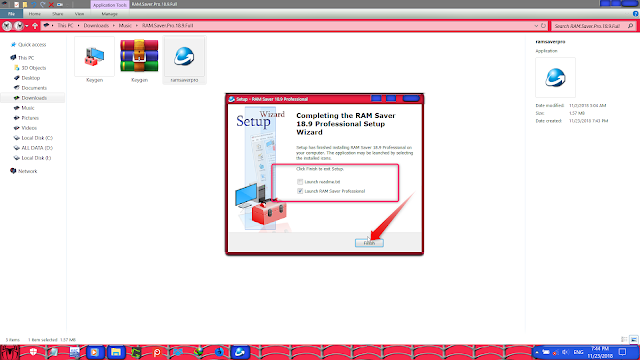Open File Explorer taskbar icon

tap(116, 352)
